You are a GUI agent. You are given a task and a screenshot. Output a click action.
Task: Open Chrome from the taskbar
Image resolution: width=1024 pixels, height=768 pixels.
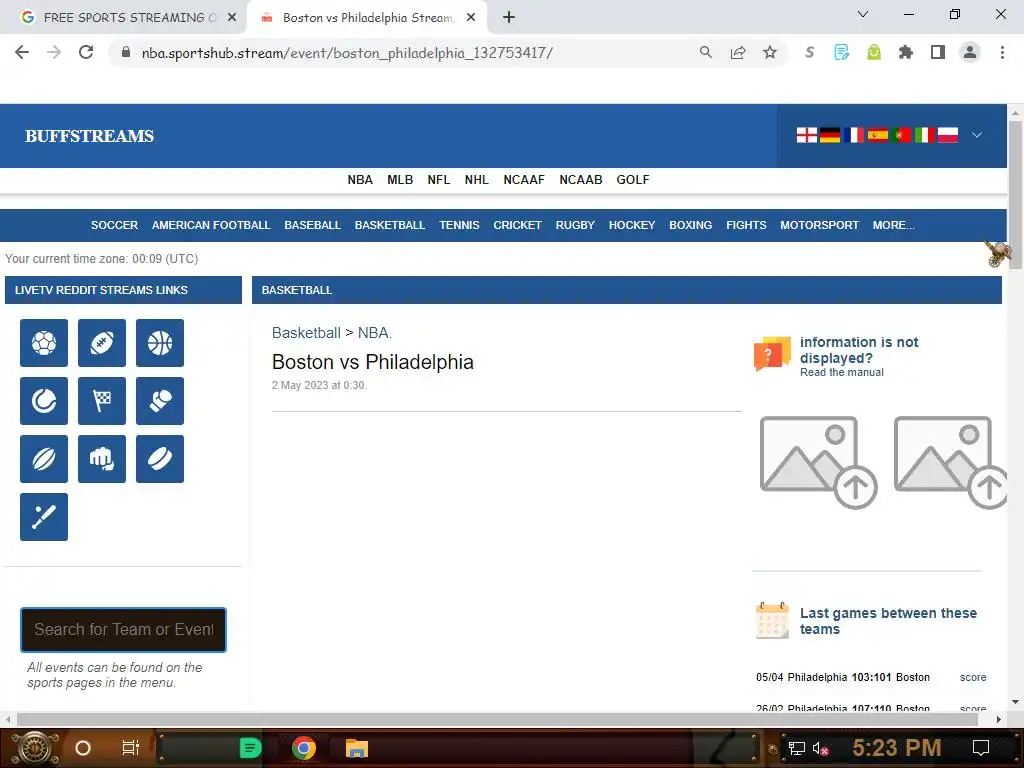(304, 748)
